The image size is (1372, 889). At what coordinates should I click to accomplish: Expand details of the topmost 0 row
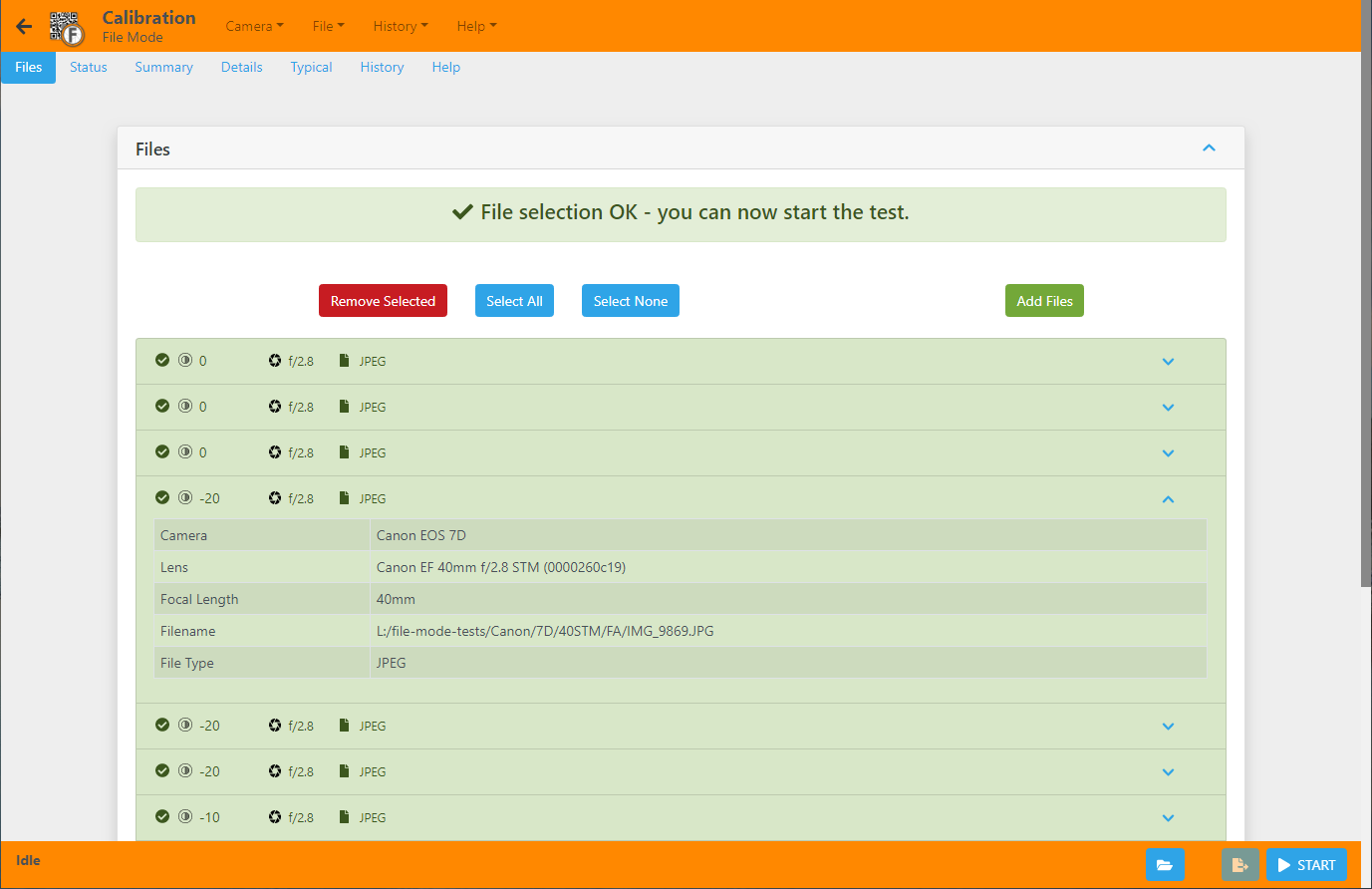tap(1168, 361)
